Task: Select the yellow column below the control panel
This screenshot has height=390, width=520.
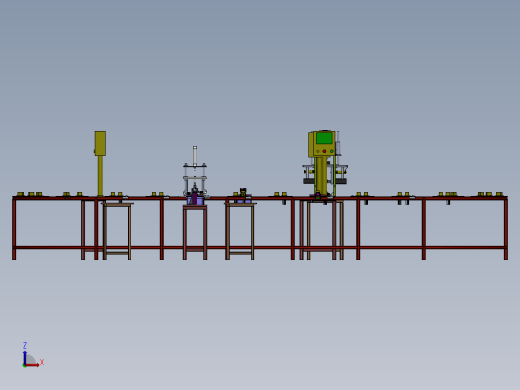Action: [x=321, y=175]
